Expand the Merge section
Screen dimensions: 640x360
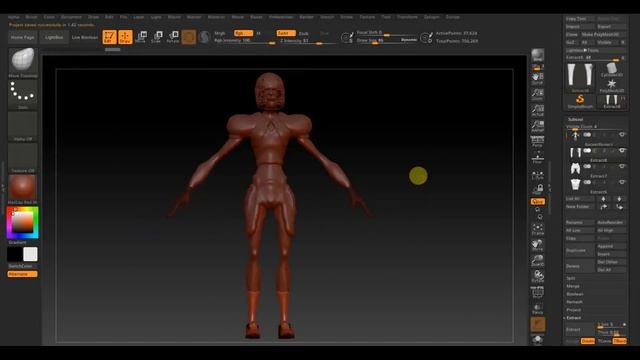point(573,287)
